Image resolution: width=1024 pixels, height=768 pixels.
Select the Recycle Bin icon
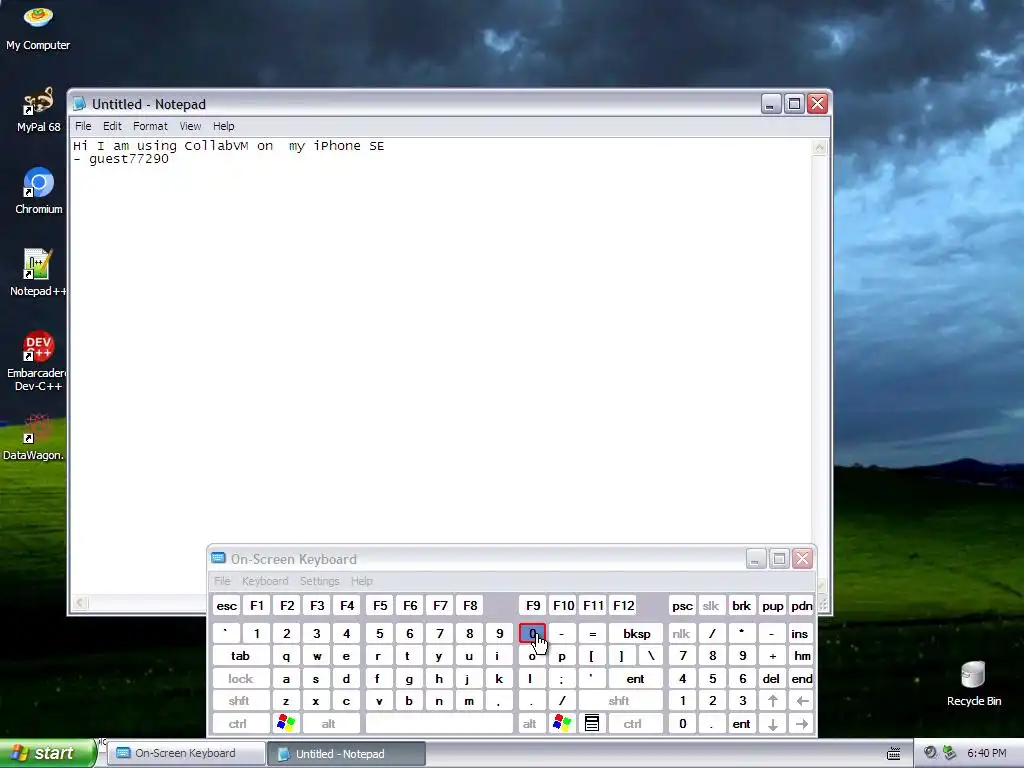[x=974, y=684]
